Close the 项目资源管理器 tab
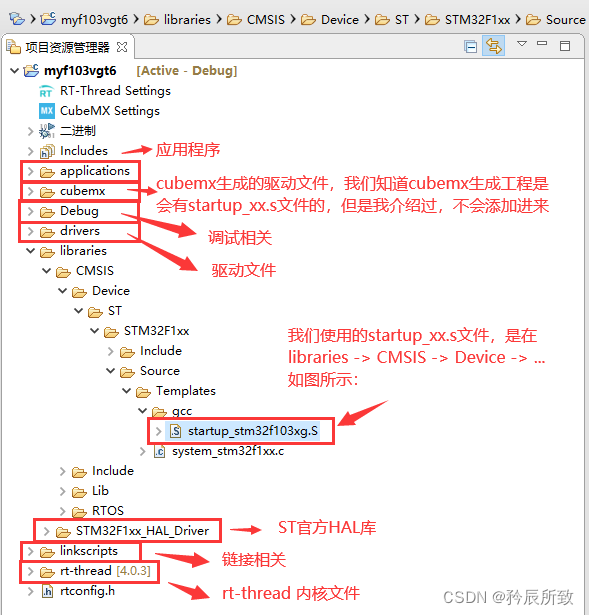 coord(122,47)
